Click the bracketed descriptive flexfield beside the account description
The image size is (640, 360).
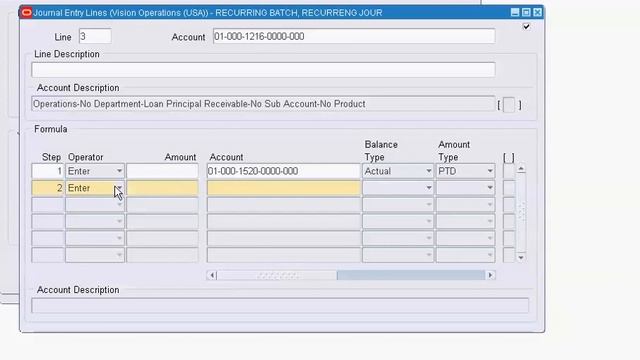click(509, 105)
